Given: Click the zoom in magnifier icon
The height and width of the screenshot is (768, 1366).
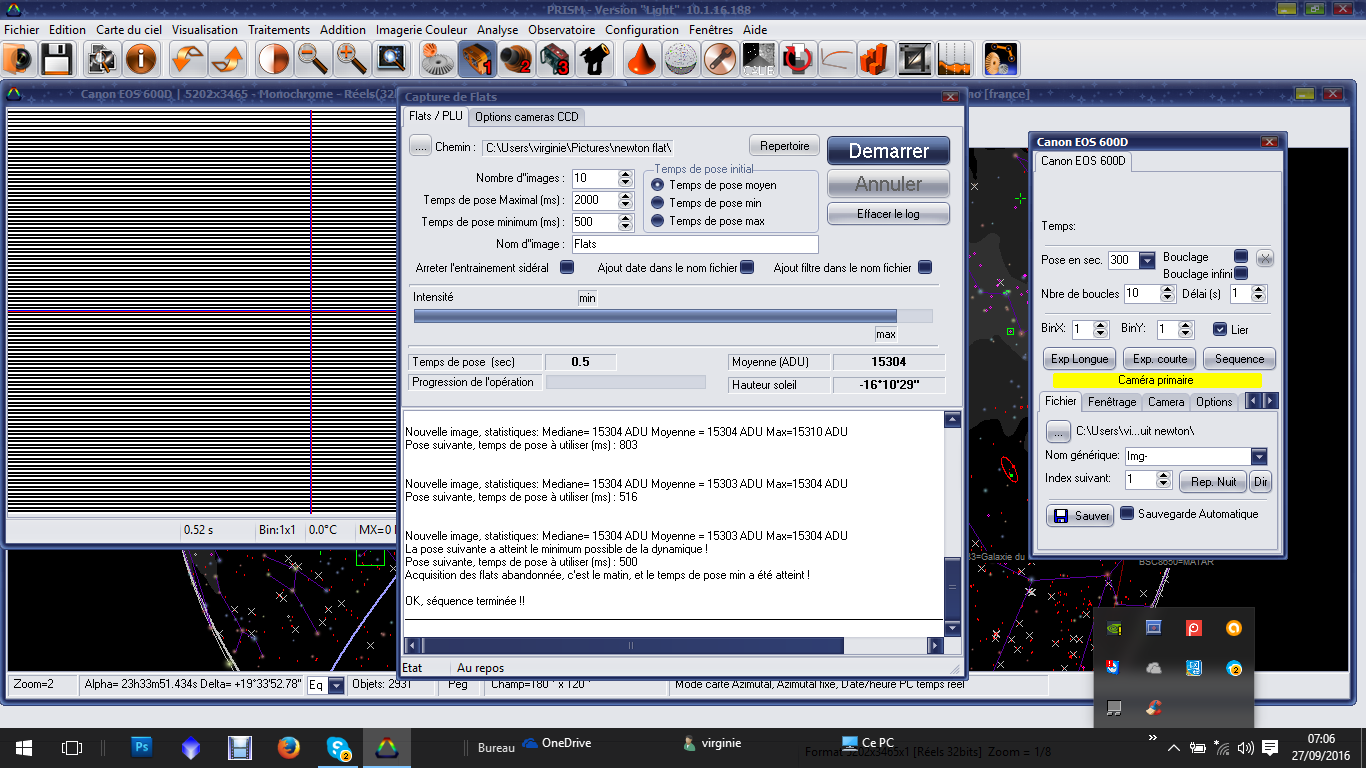Looking at the screenshot, I should 351,60.
